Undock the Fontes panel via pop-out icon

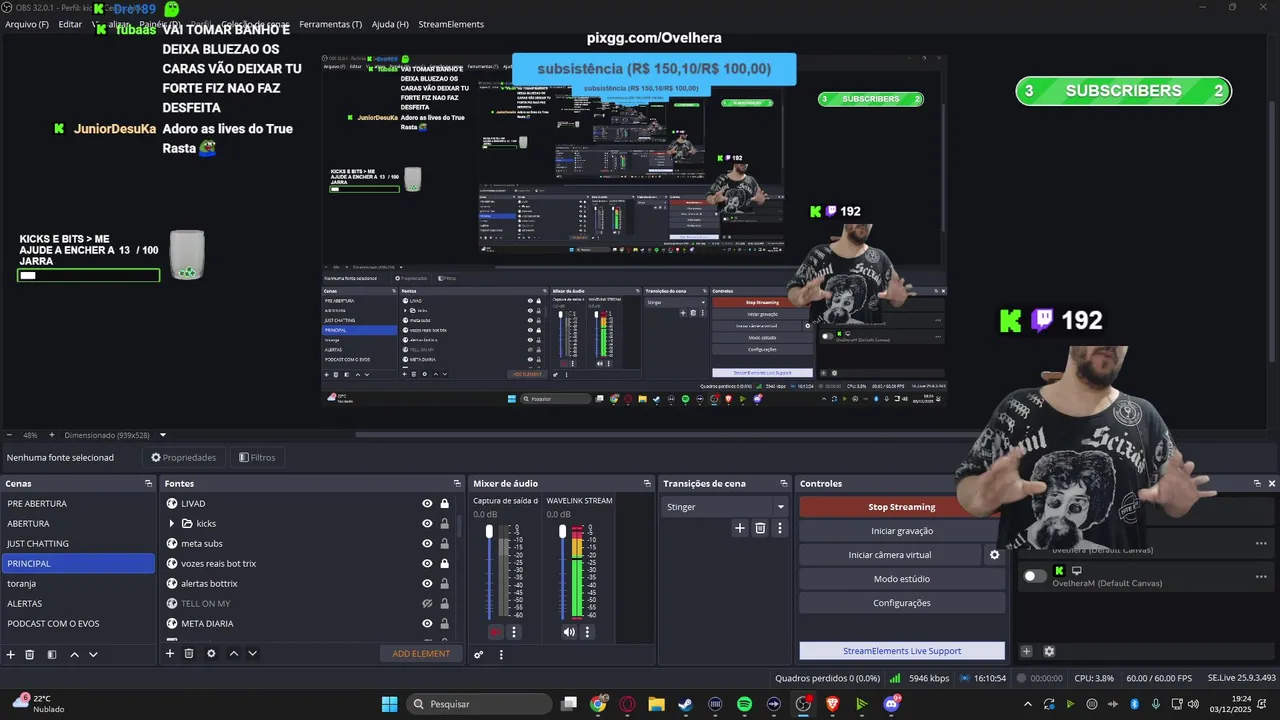pos(457,483)
